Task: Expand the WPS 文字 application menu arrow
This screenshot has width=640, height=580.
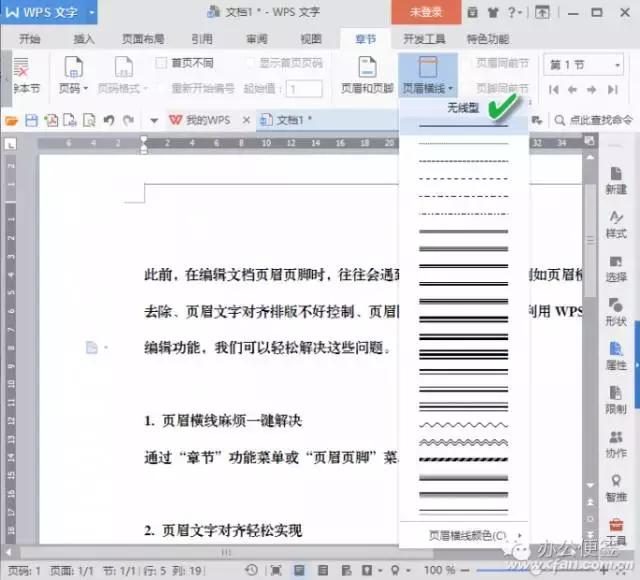Action: click(x=91, y=12)
